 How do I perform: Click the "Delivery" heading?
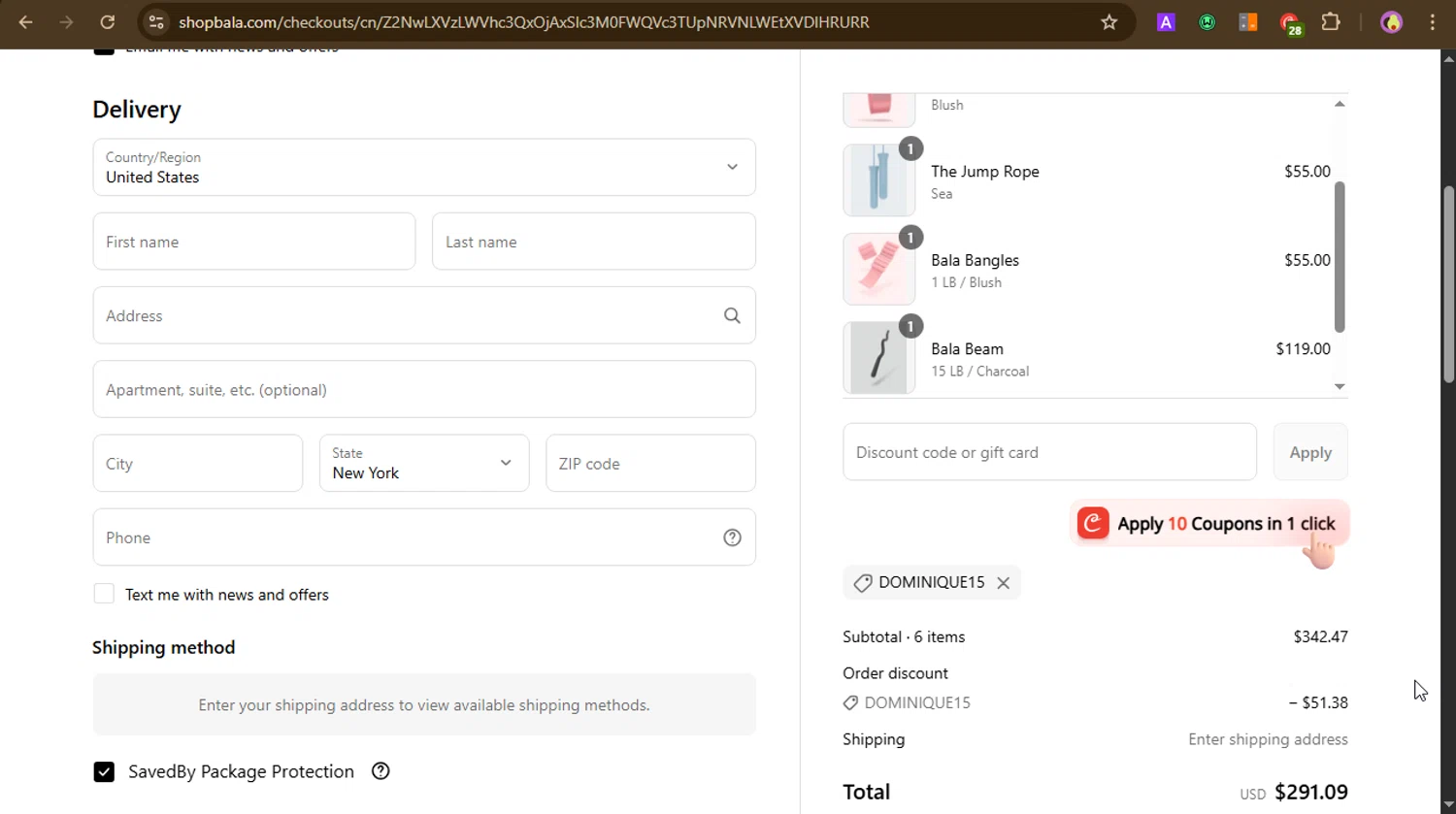tap(137, 110)
